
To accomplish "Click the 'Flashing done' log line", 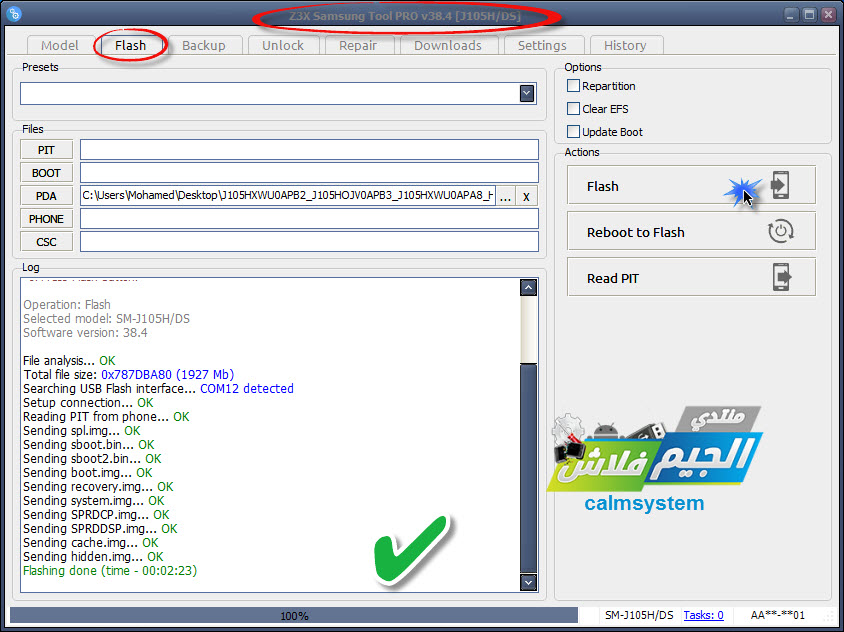I will pos(110,571).
